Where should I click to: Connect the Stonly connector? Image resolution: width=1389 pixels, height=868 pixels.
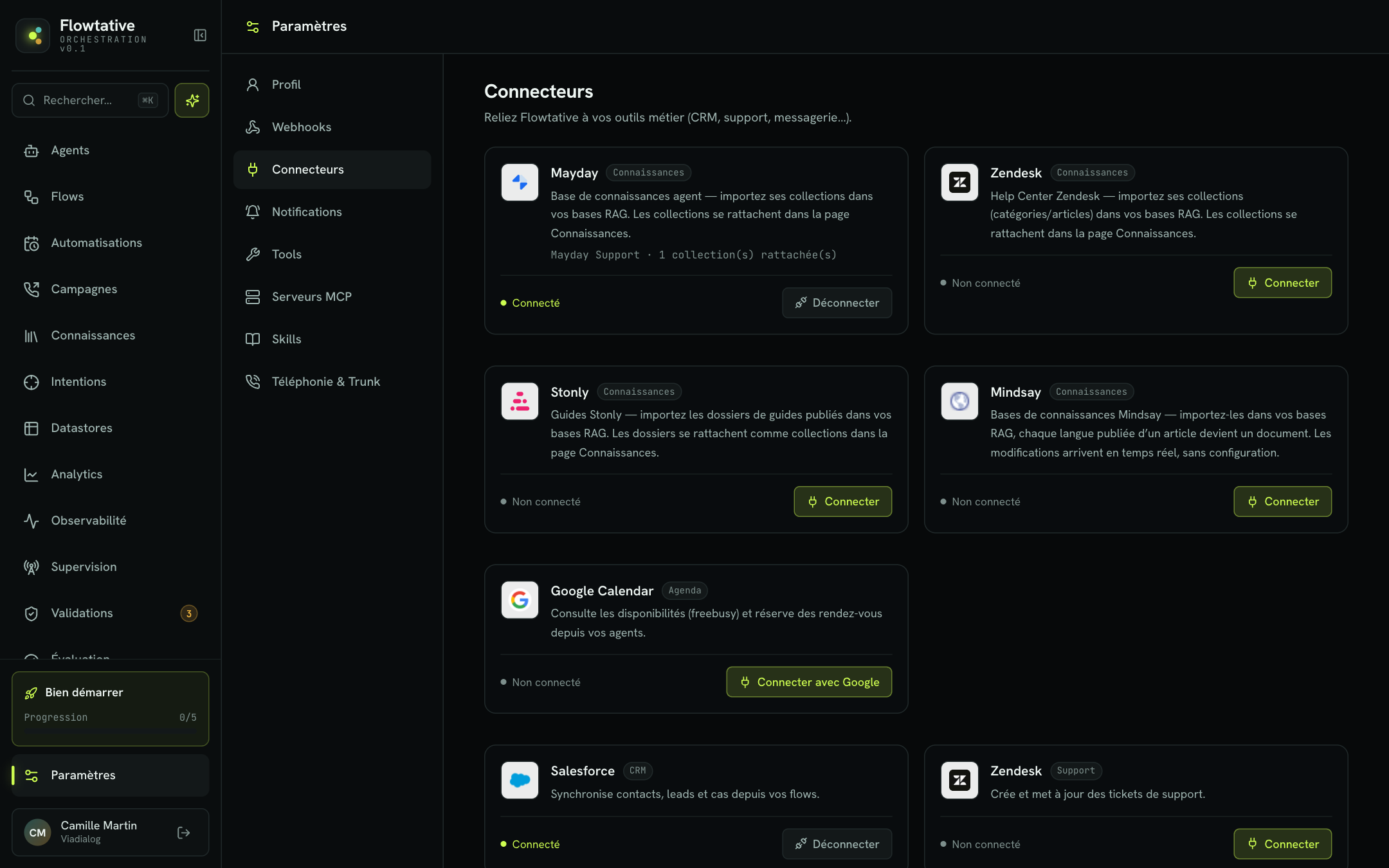click(842, 502)
